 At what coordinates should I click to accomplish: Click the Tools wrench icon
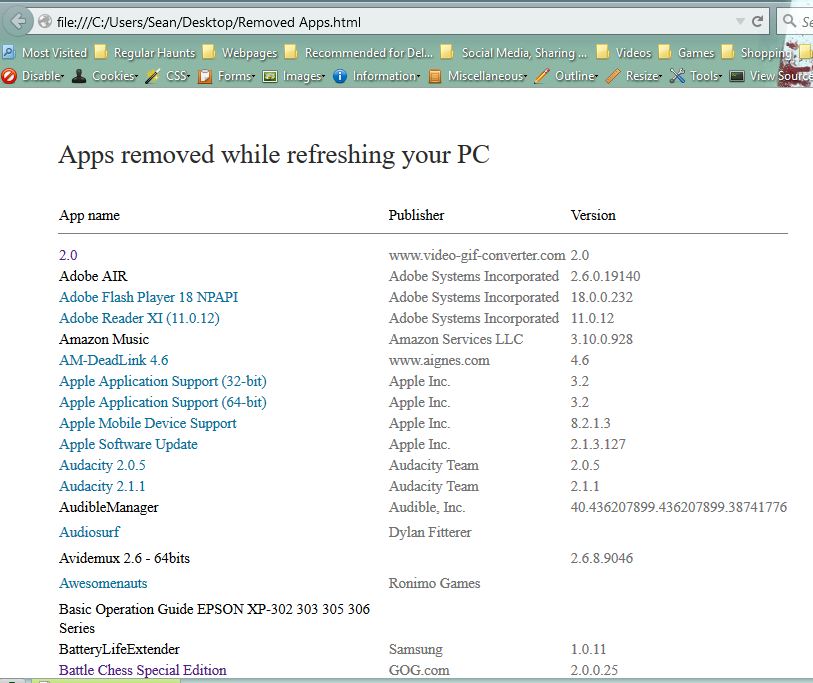677,76
